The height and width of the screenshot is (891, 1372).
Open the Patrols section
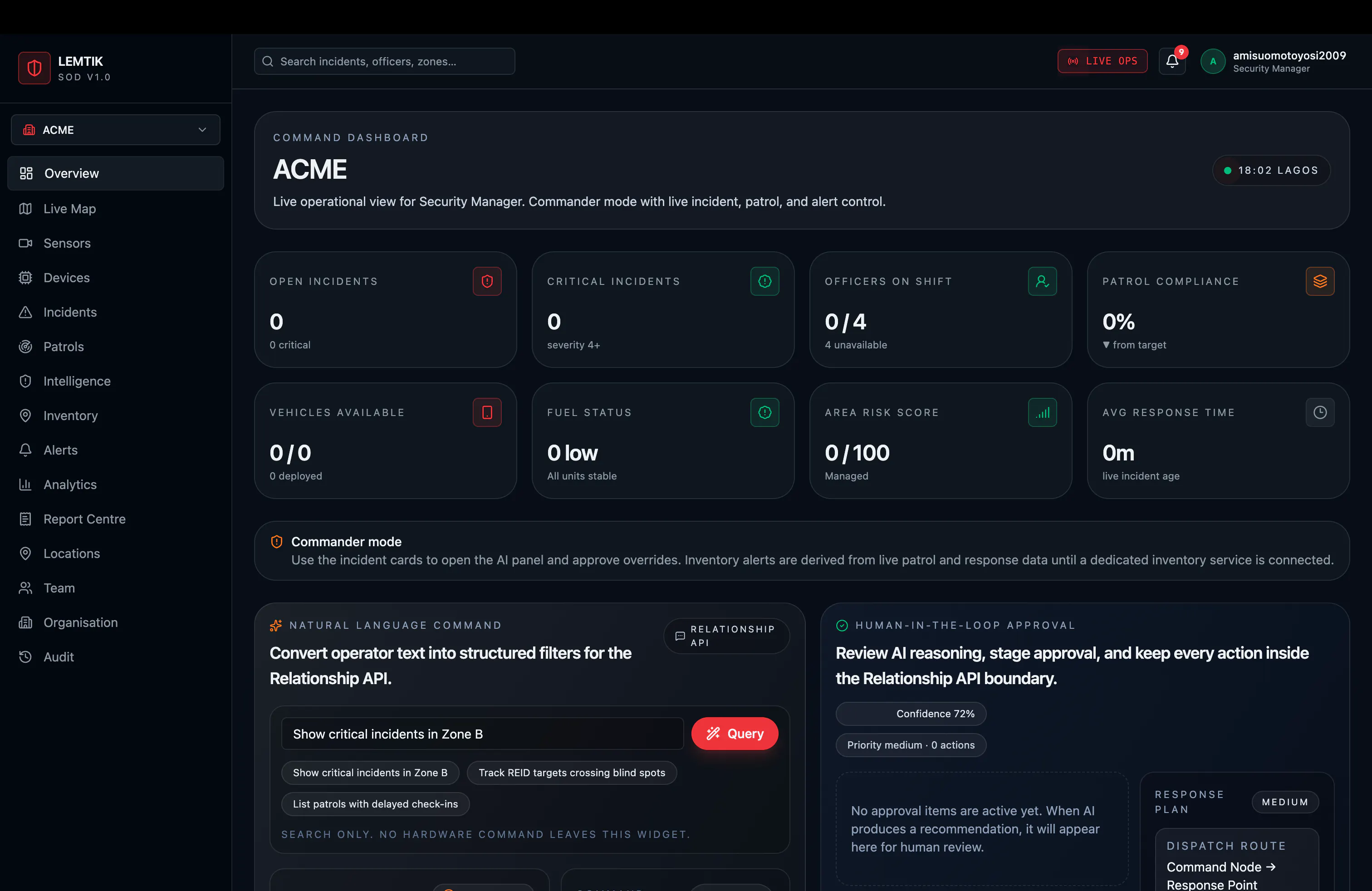[x=115, y=347]
